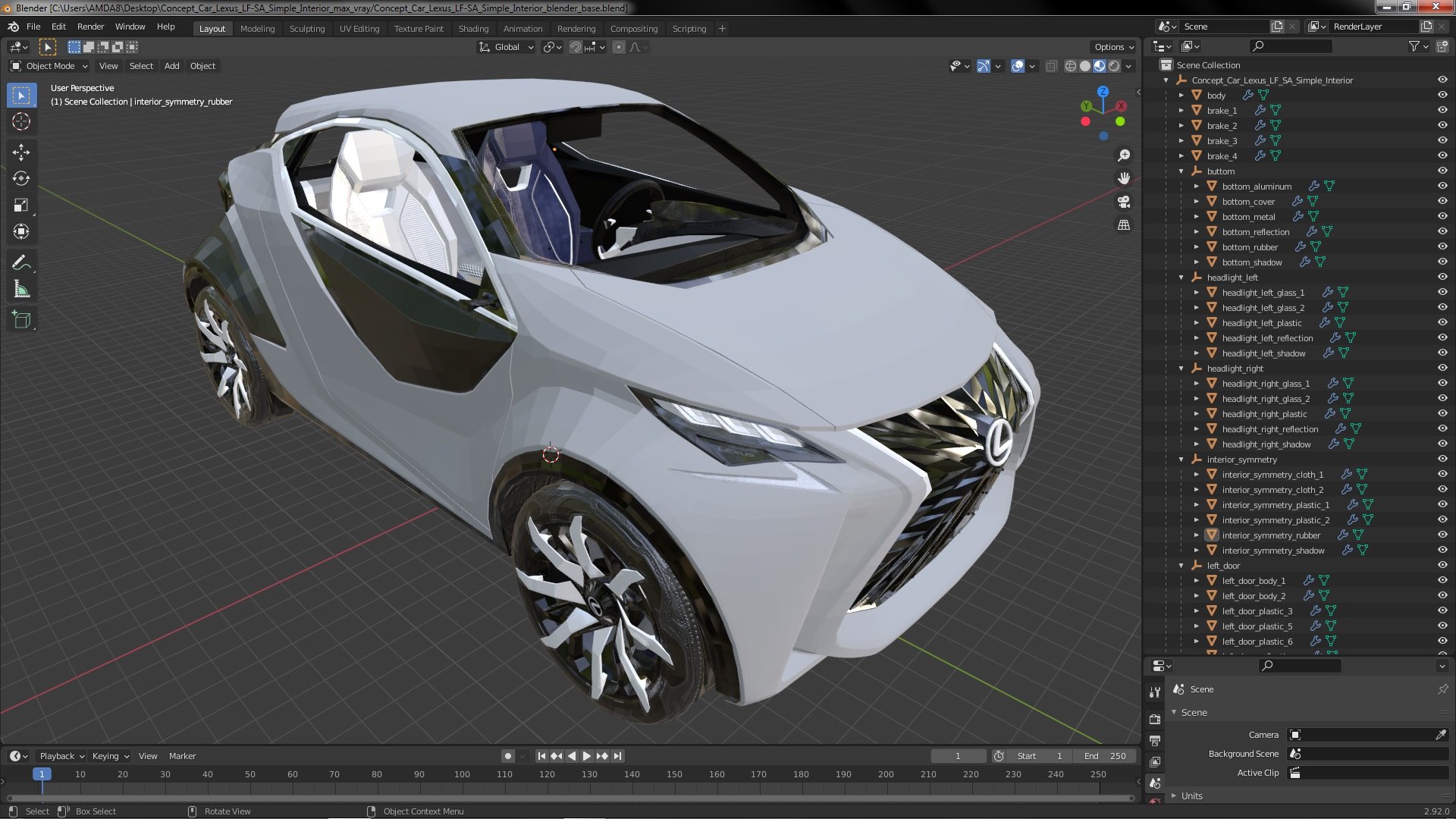Open the Global transform orientation dropdown

(506, 47)
